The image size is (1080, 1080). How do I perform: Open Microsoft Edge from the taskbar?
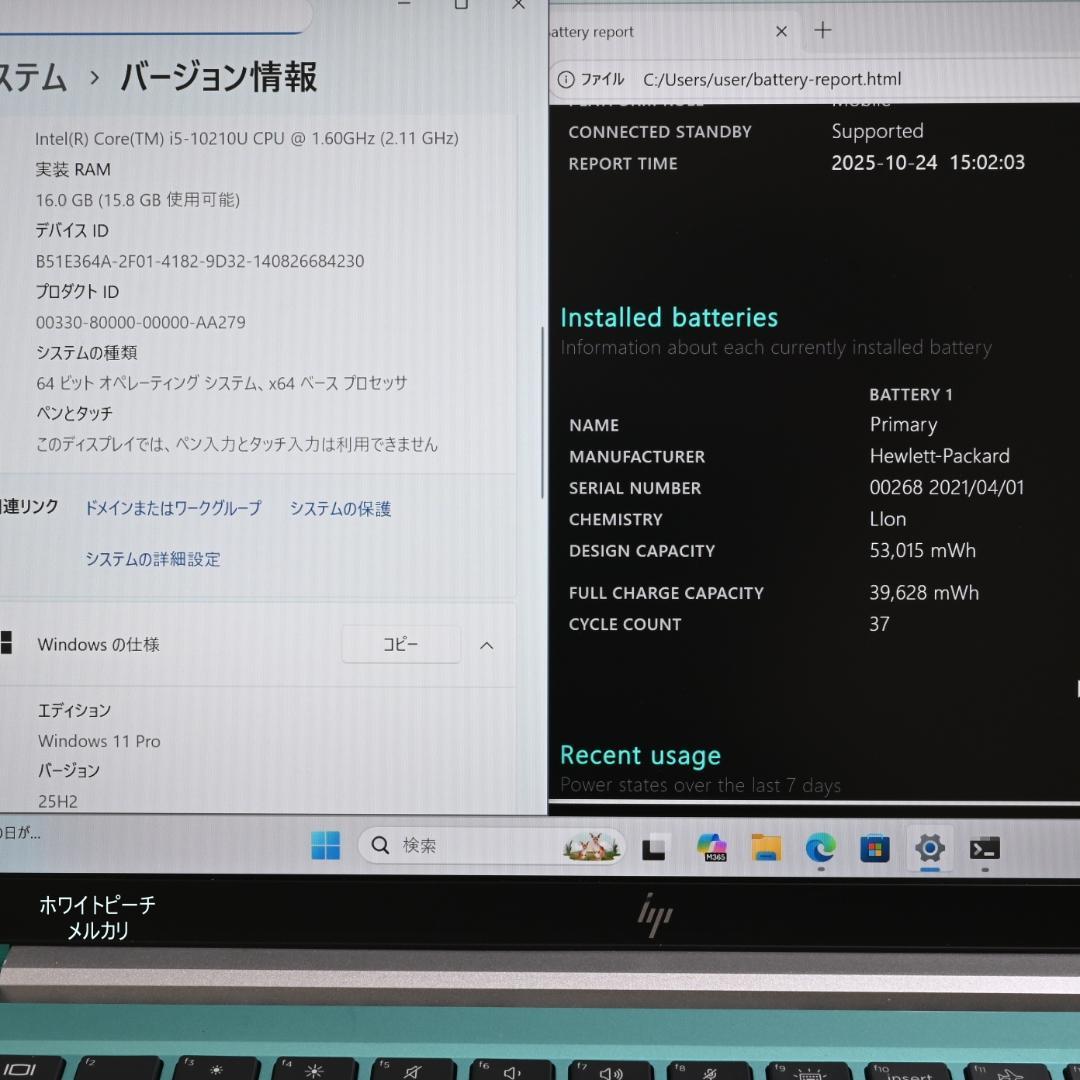pyautogui.click(x=821, y=848)
